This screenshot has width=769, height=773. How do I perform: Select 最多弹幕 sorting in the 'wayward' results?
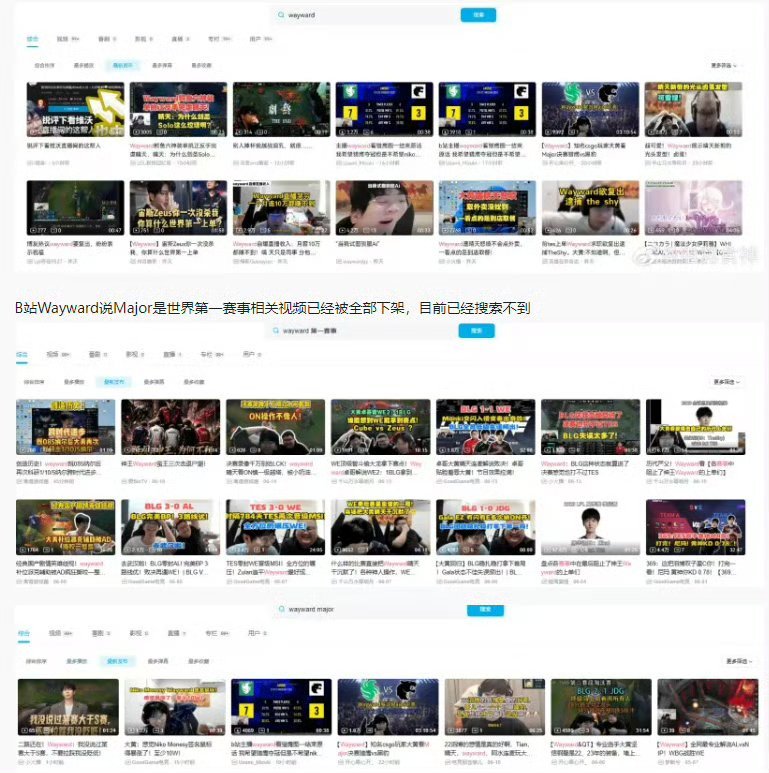pos(162,66)
